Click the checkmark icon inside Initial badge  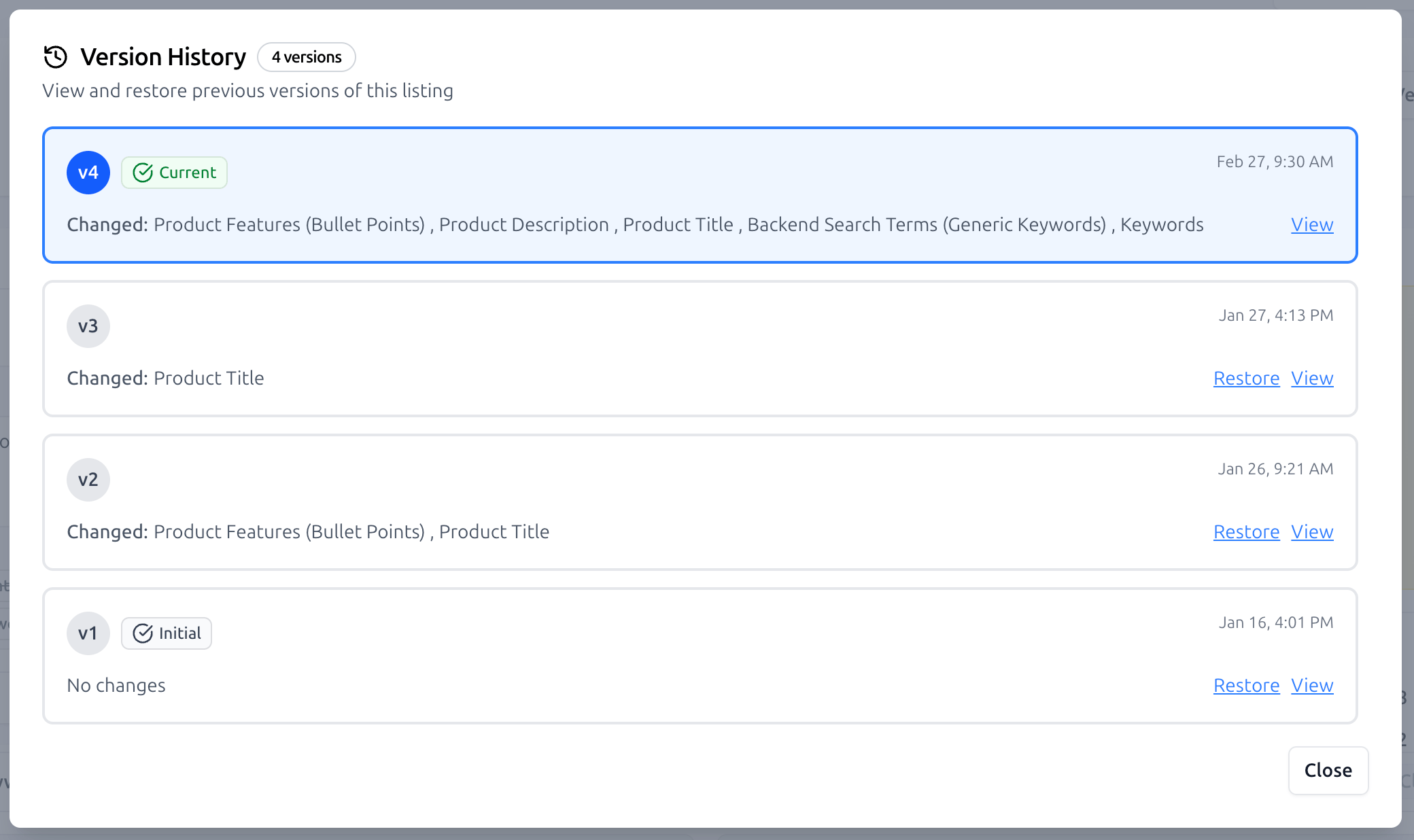click(142, 633)
